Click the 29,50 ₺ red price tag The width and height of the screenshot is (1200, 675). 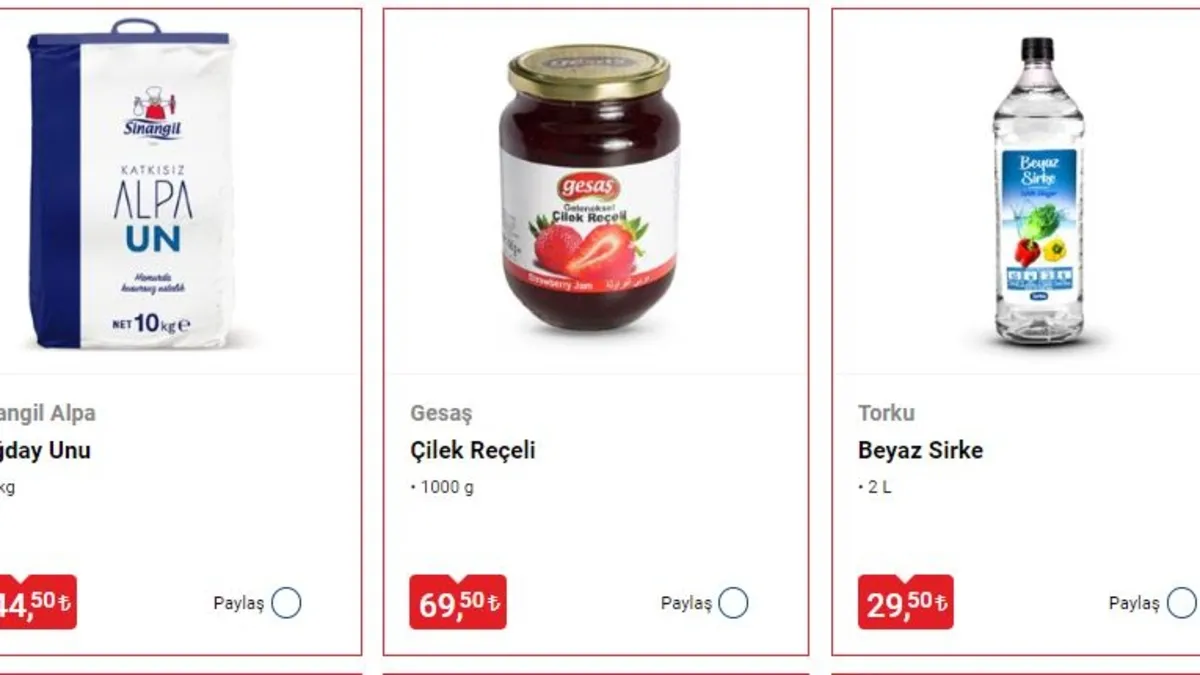coord(906,603)
